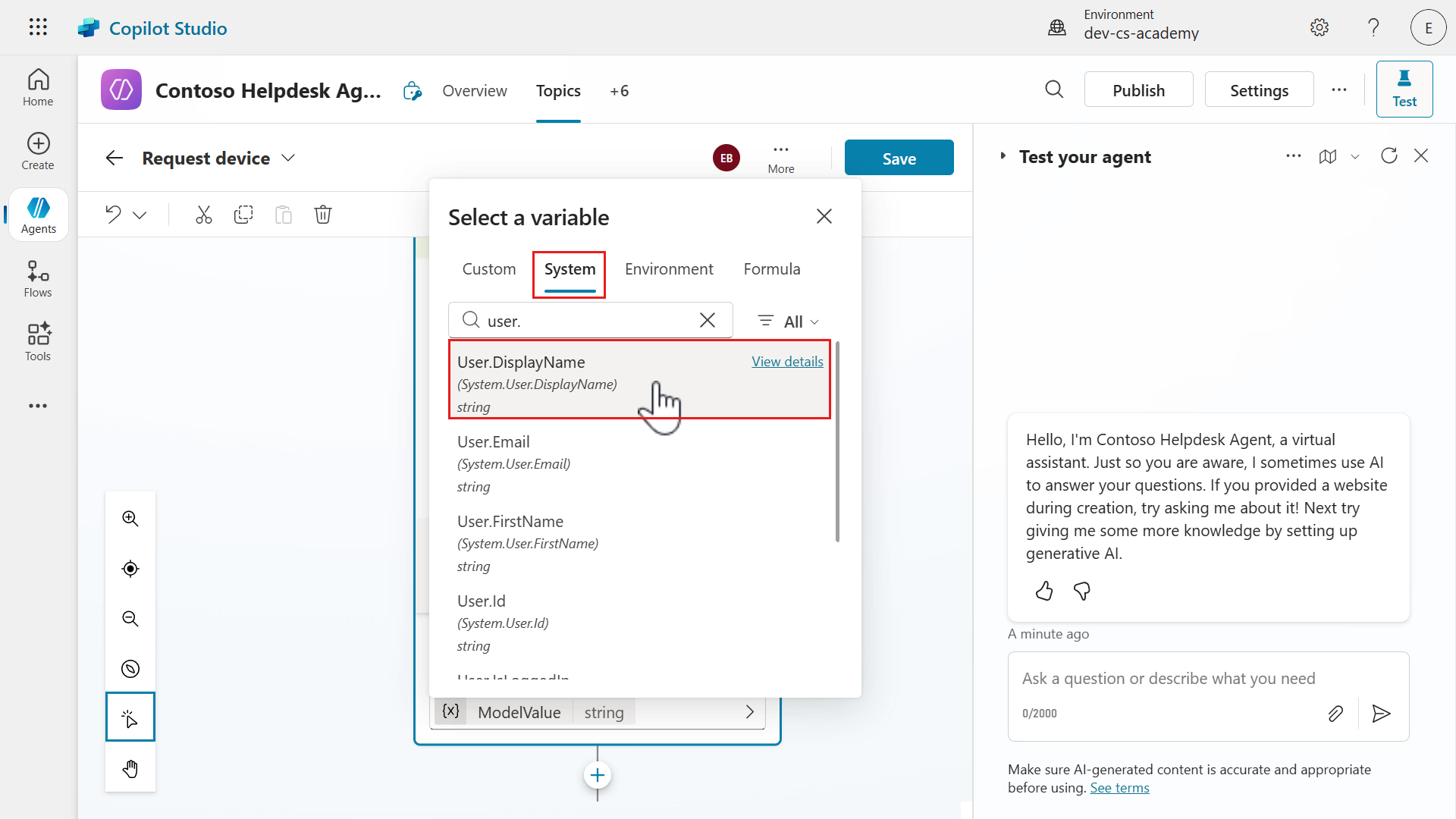The width and height of the screenshot is (1456, 819).
Task: Cut the selected node with the scissors icon
Action: coord(203,215)
